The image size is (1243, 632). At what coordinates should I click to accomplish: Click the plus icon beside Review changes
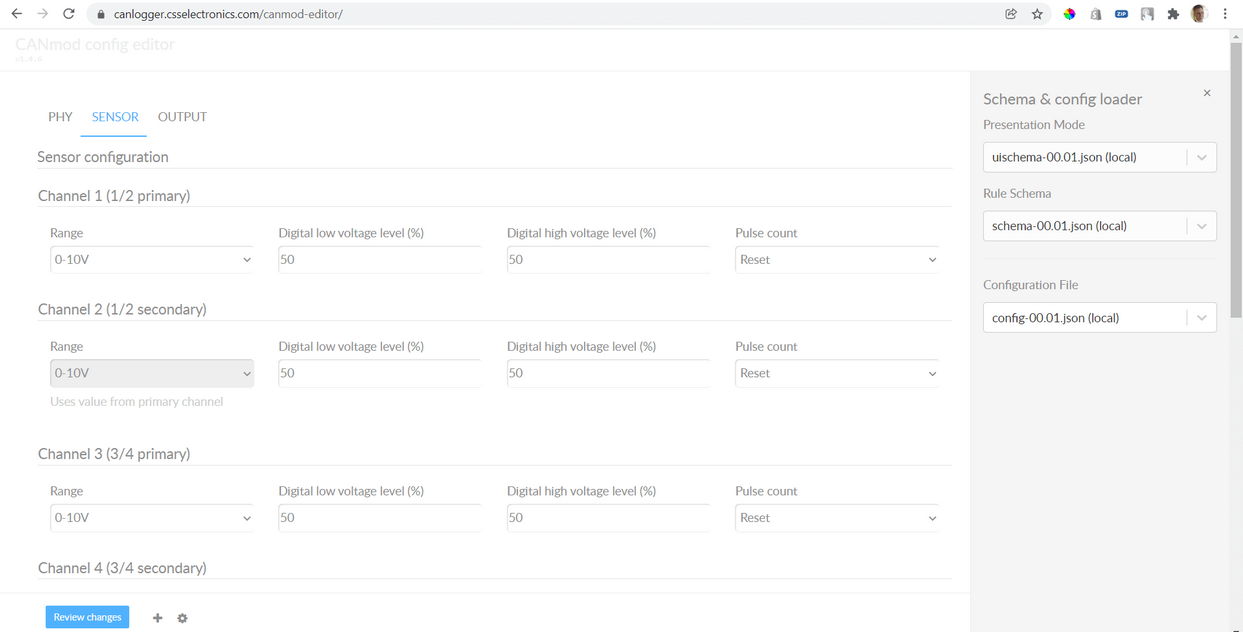click(157, 618)
